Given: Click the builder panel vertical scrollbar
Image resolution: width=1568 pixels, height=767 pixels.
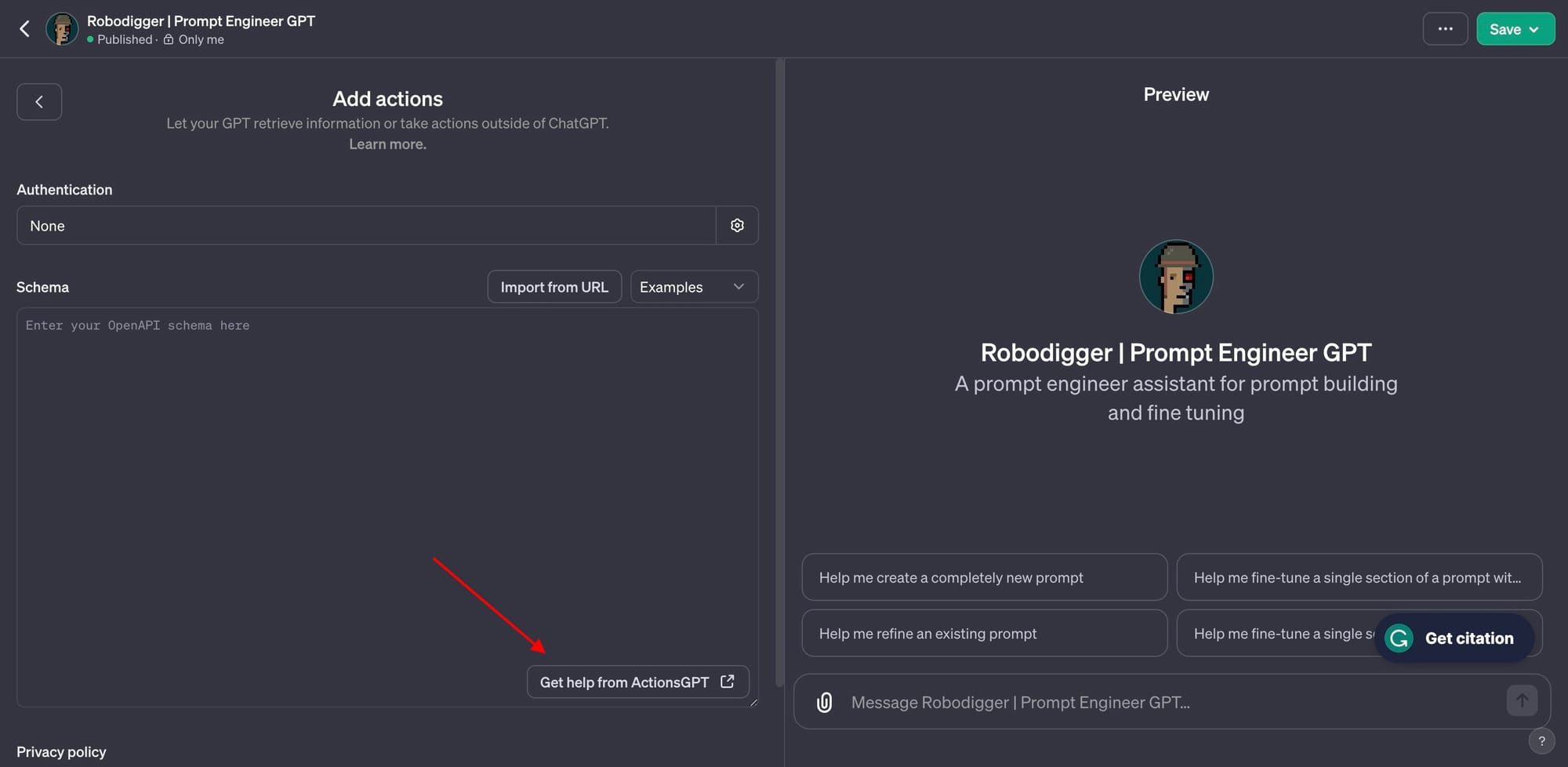Looking at the screenshot, I should coord(779,373).
